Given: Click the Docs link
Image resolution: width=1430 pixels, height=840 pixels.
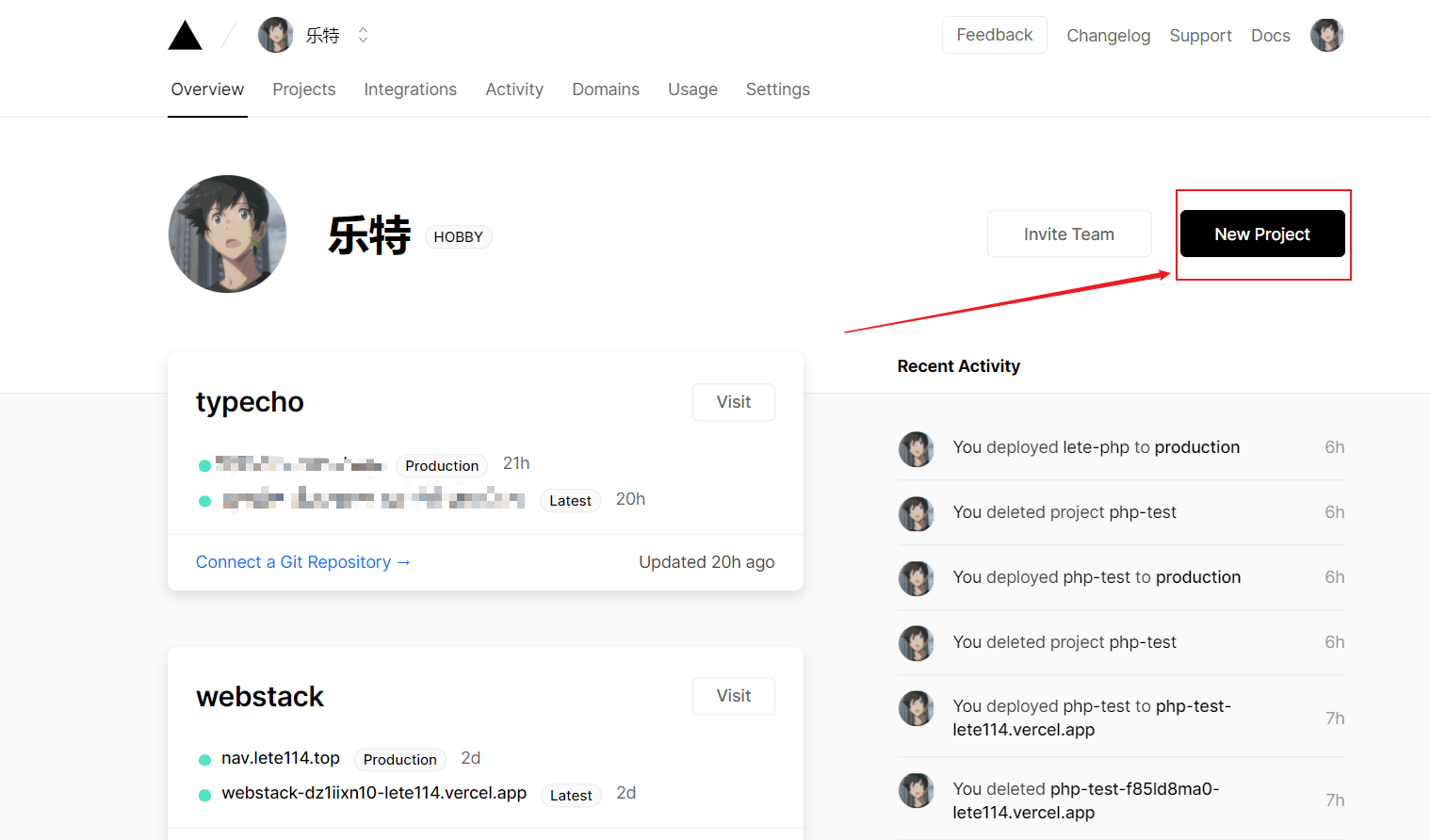Looking at the screenshot, I should coord(1270,36).
